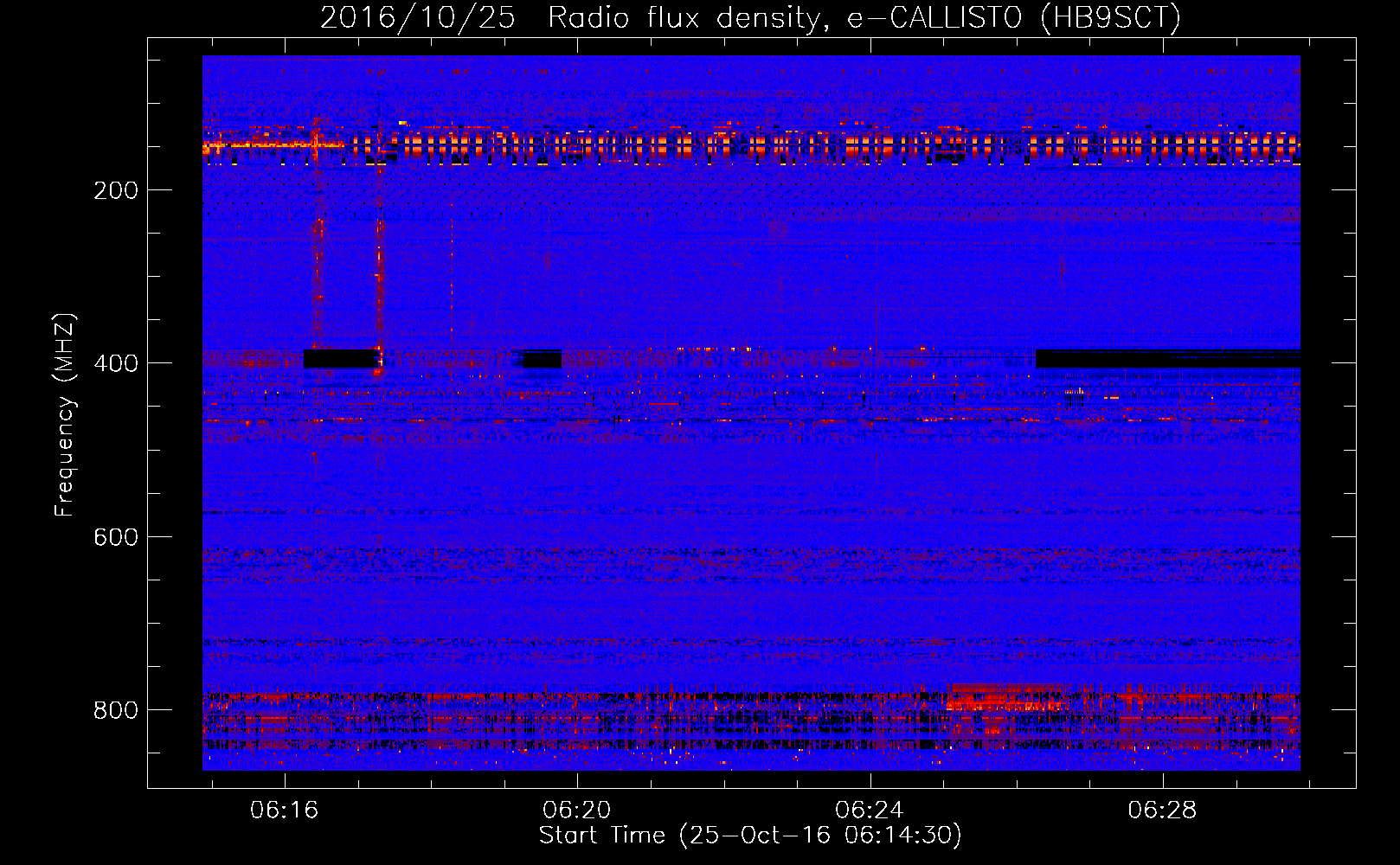Select the Frequency (MHZ) axis label
Image resolution: width=1400 pixels, height=865 pixels.
pos(65,414)
